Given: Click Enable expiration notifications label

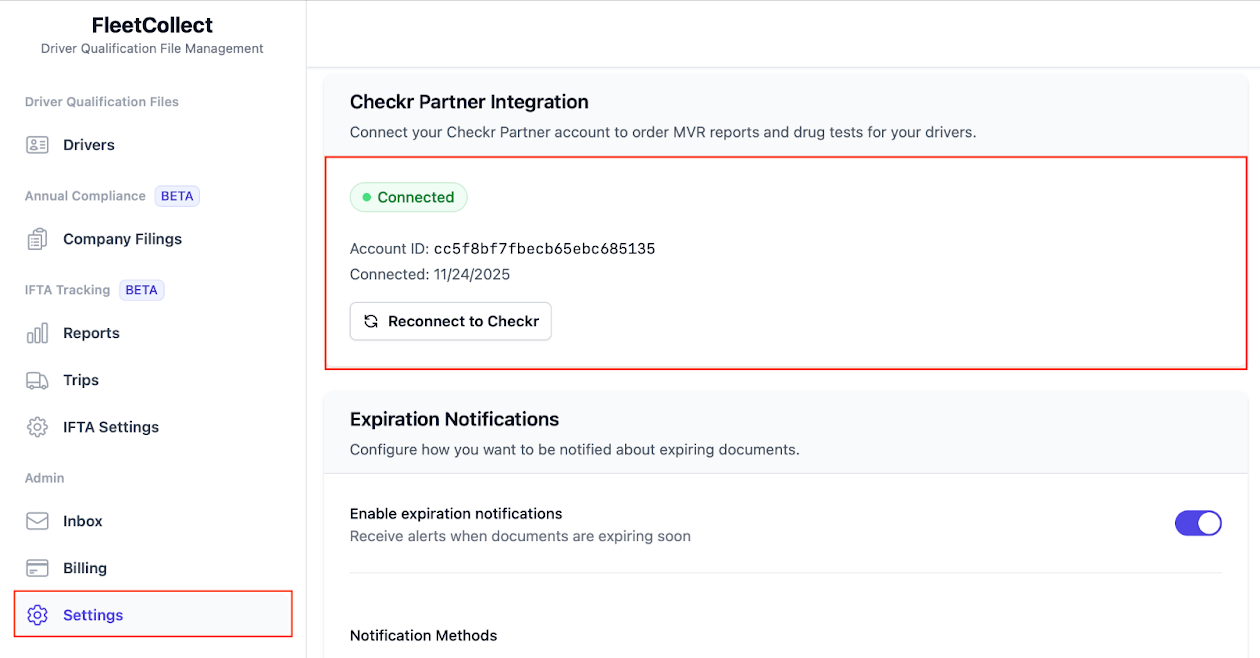Looking at the screenshot, I should (456, 513).
